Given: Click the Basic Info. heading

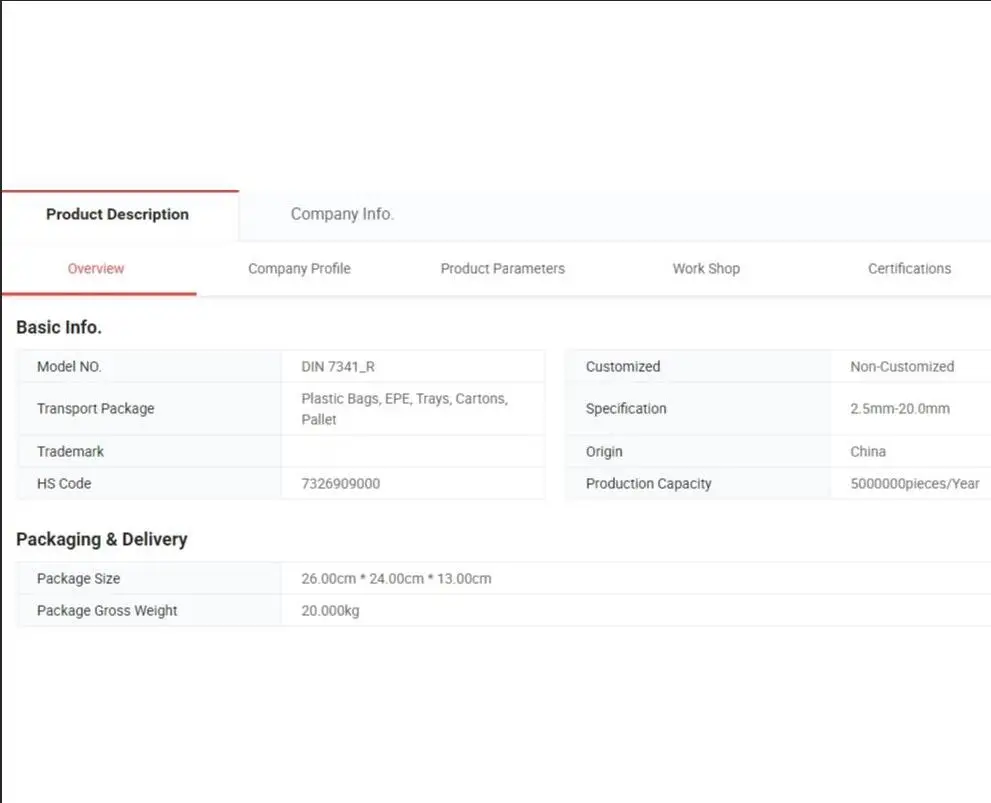Looking at the screenshot, I should click(59, 327).
